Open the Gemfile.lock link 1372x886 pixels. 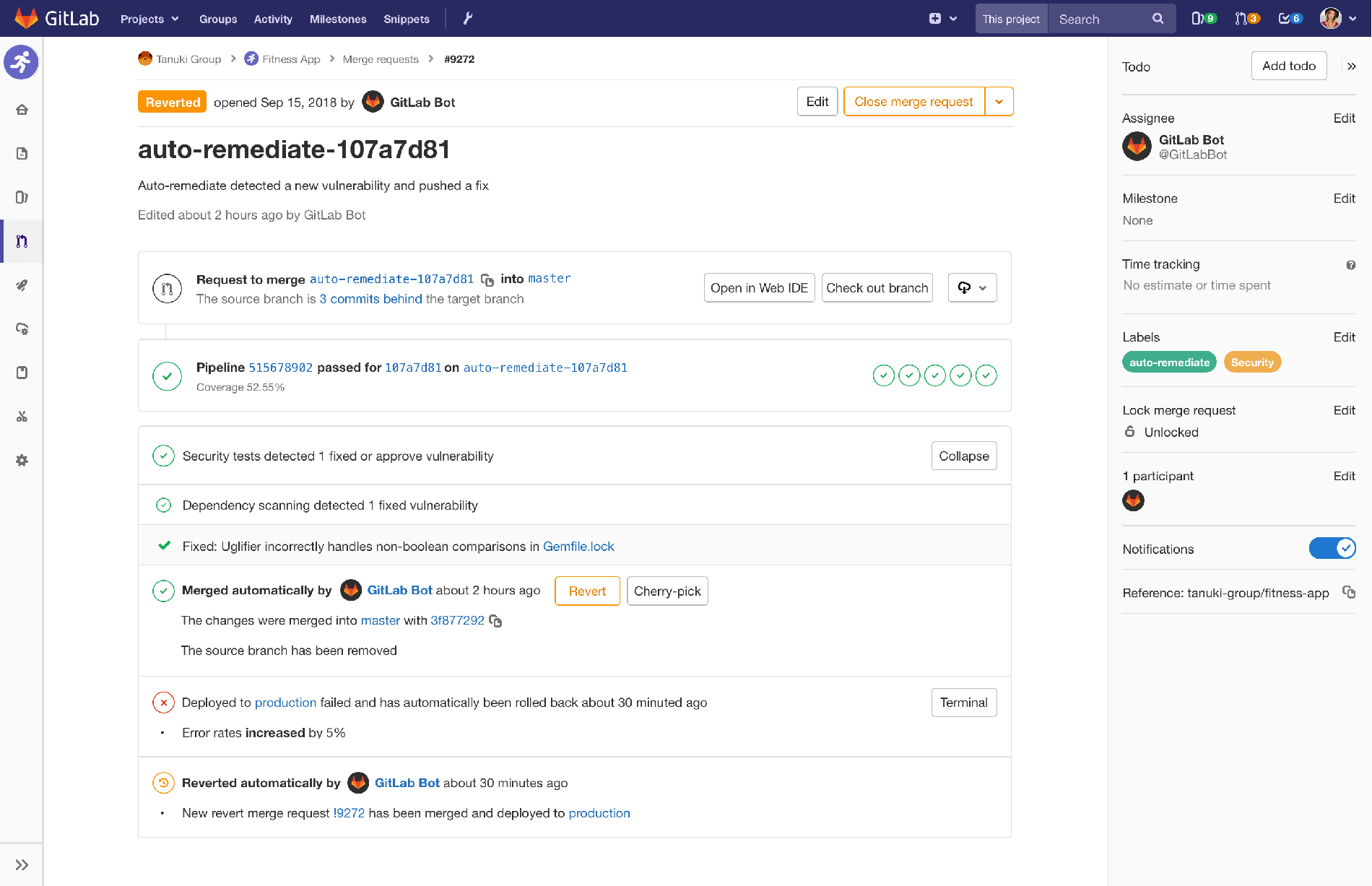(x=578, y=547)
